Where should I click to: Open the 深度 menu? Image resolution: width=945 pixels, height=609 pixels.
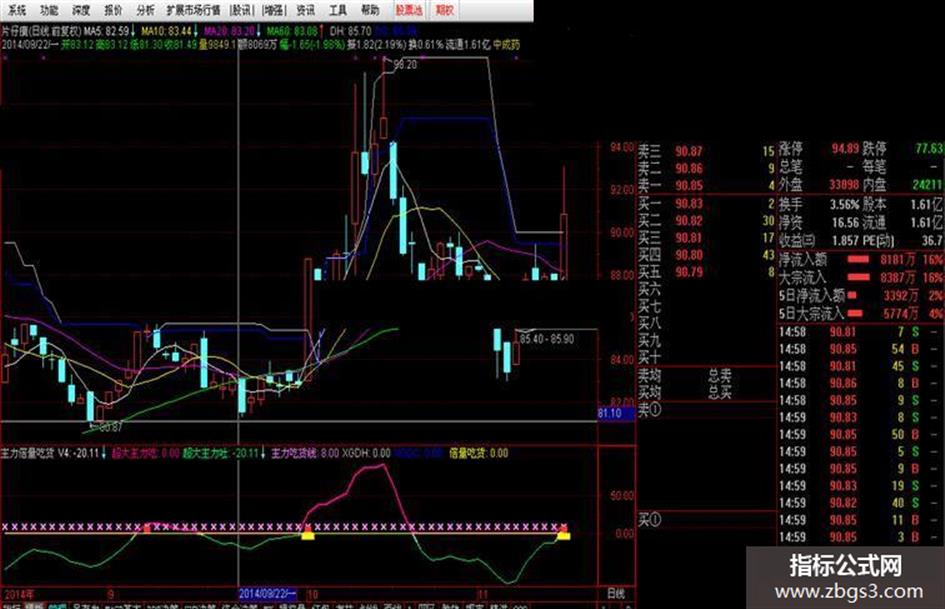tap(81, 10)
